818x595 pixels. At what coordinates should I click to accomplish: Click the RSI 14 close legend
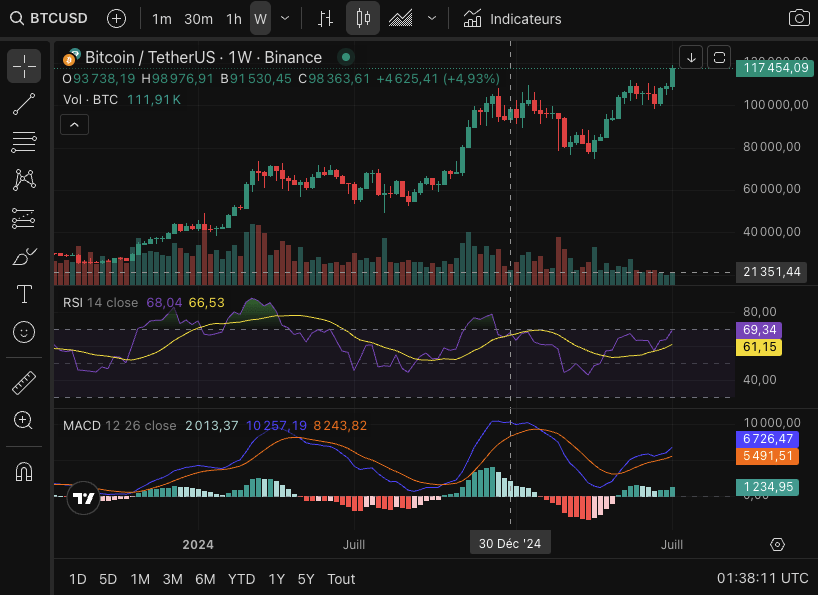pos(101,303)
